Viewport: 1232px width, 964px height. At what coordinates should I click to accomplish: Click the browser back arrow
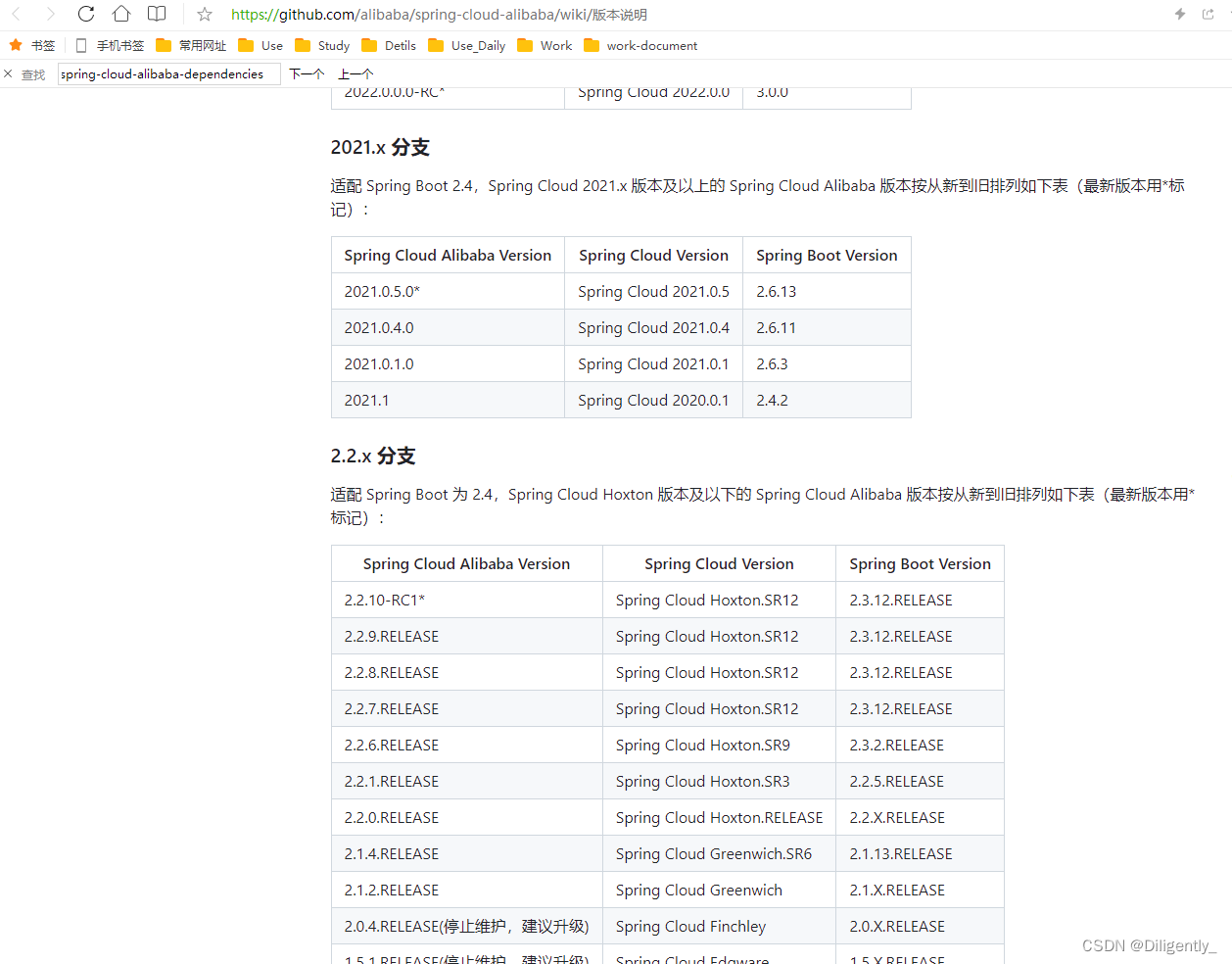(x=17, y=14)
